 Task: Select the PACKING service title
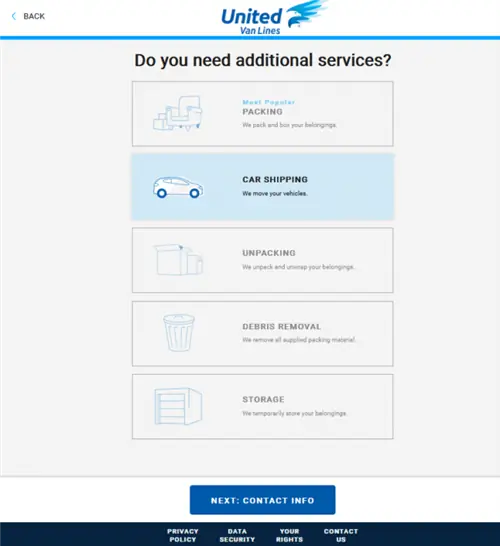263,112
